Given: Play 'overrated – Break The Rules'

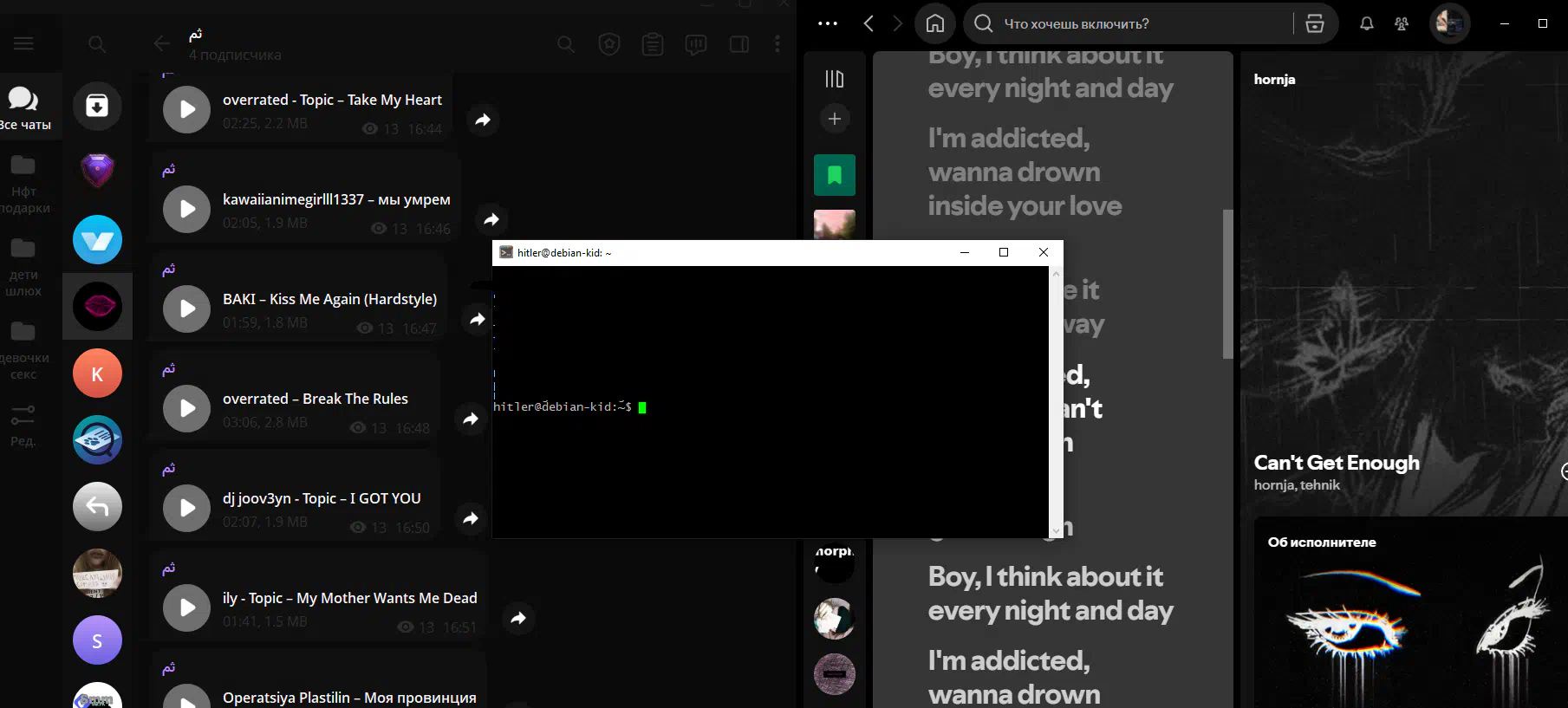Looking at the screenshot, I should click(187, 408).
